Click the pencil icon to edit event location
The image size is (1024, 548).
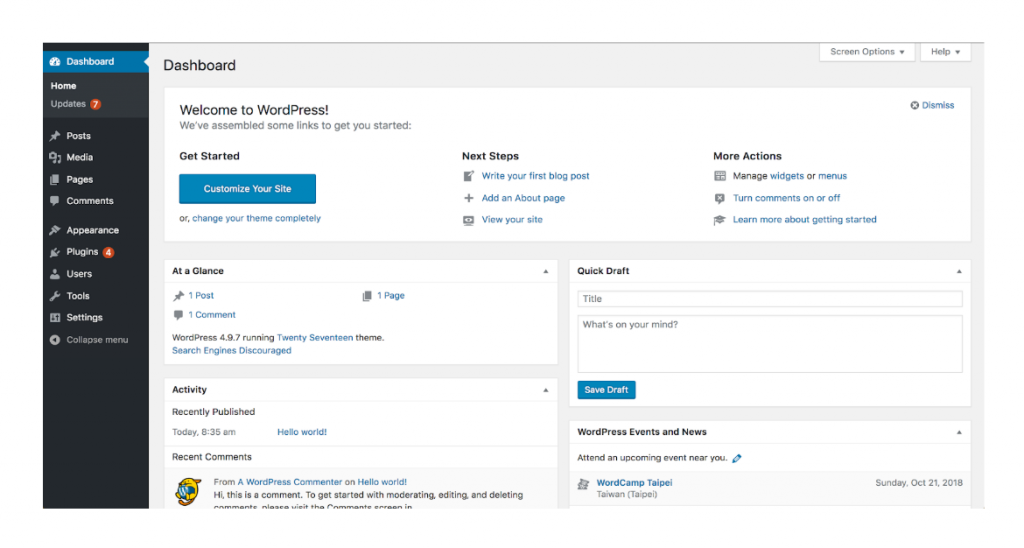tap(737, 458)
